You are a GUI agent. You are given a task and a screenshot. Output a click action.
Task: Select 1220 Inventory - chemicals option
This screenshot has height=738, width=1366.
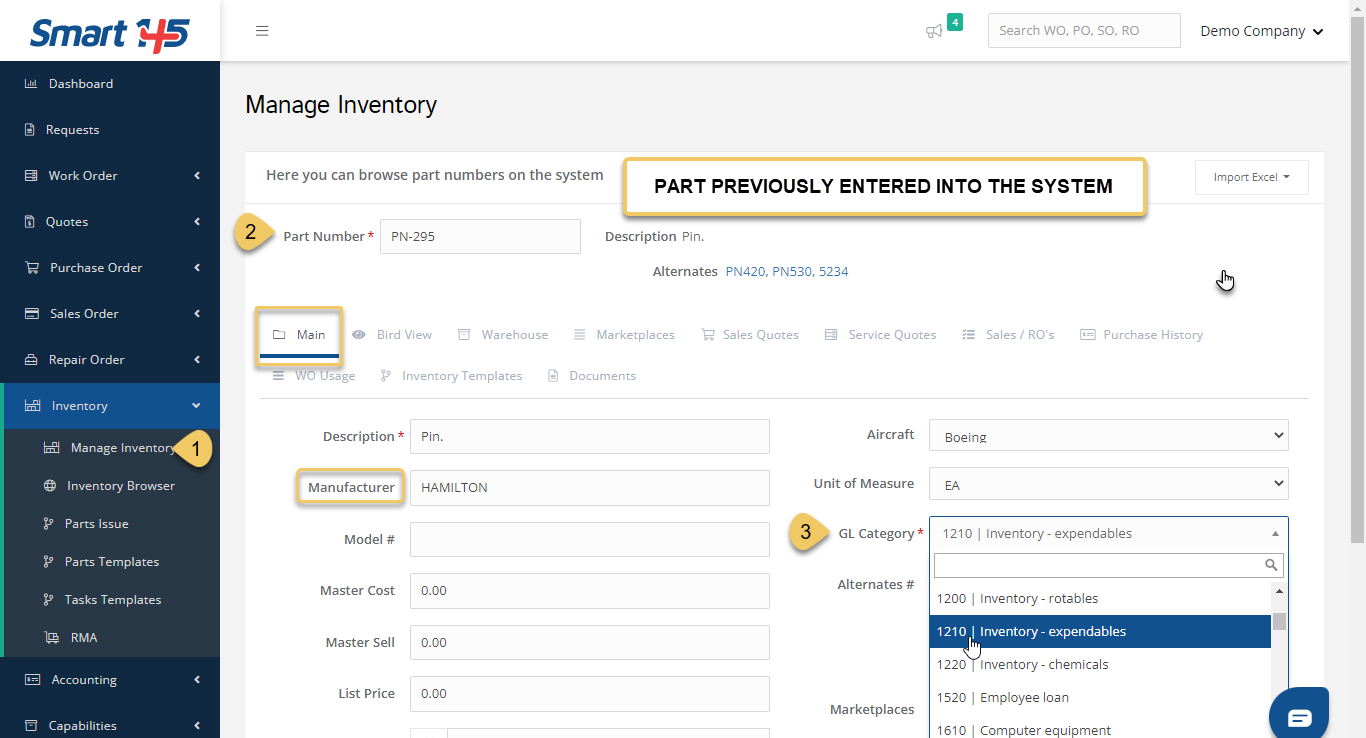pyautogui.click(x=1100, y=665)
